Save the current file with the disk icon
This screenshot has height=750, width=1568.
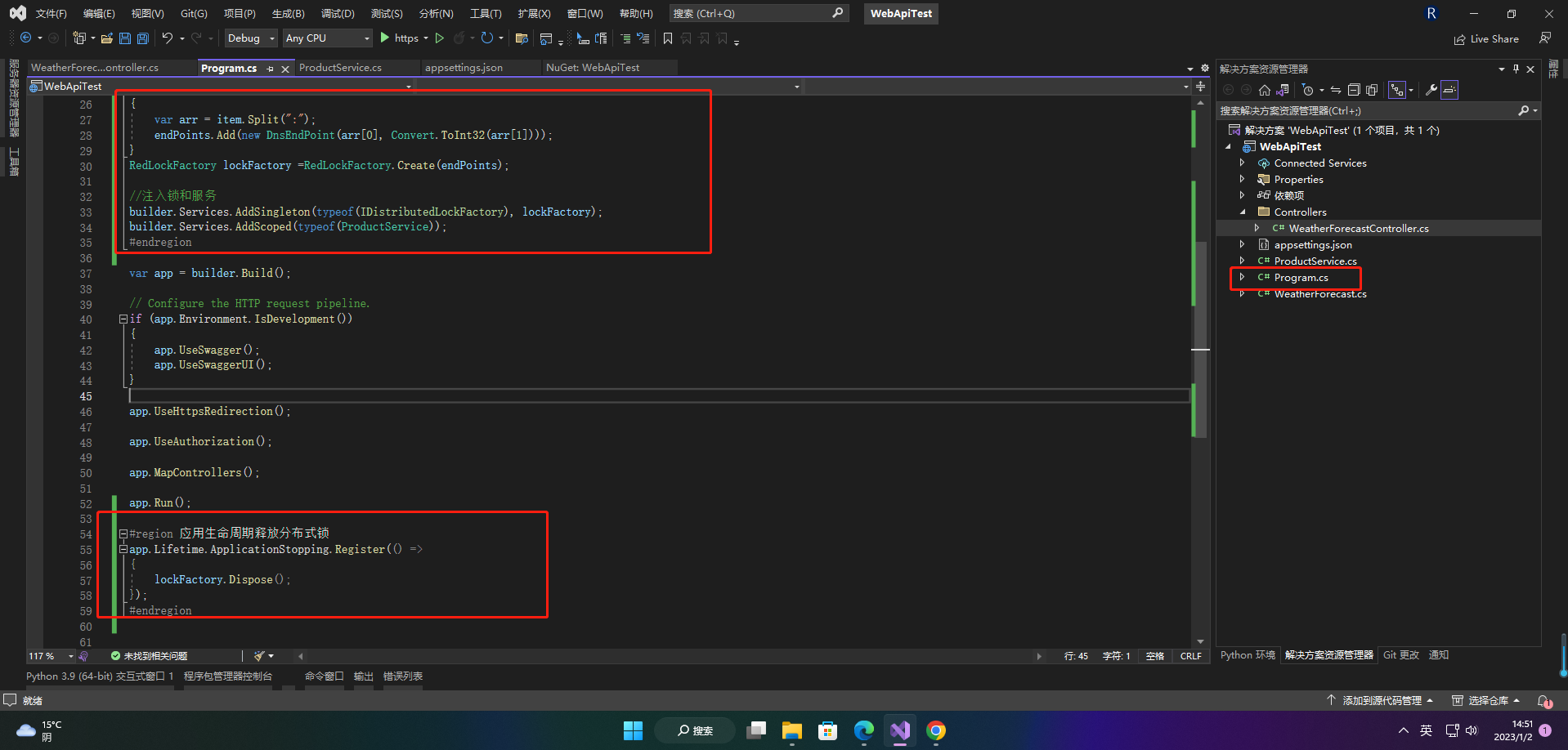click(x=125, y=38)
